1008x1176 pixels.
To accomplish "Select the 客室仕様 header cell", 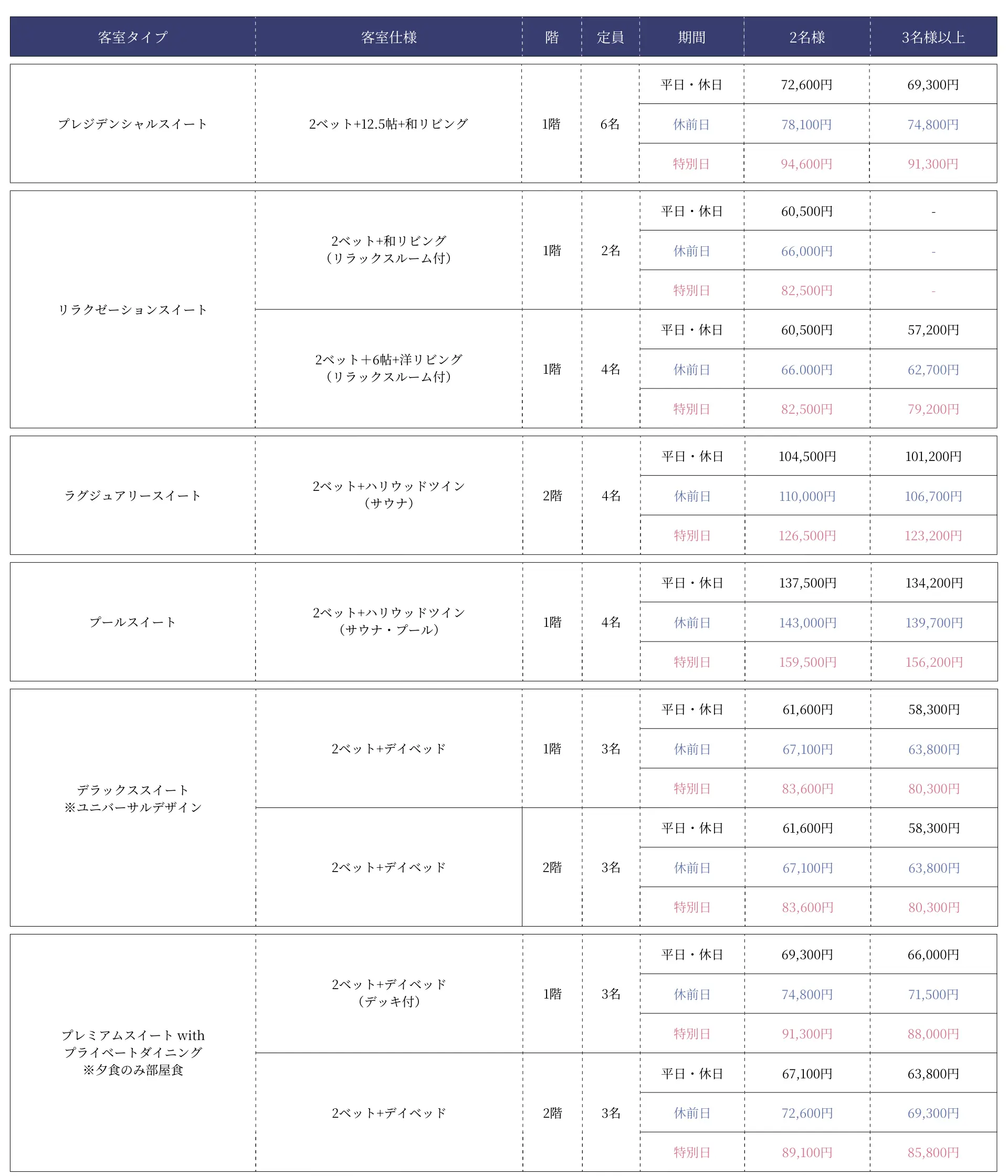I will (x=389, y=37).
